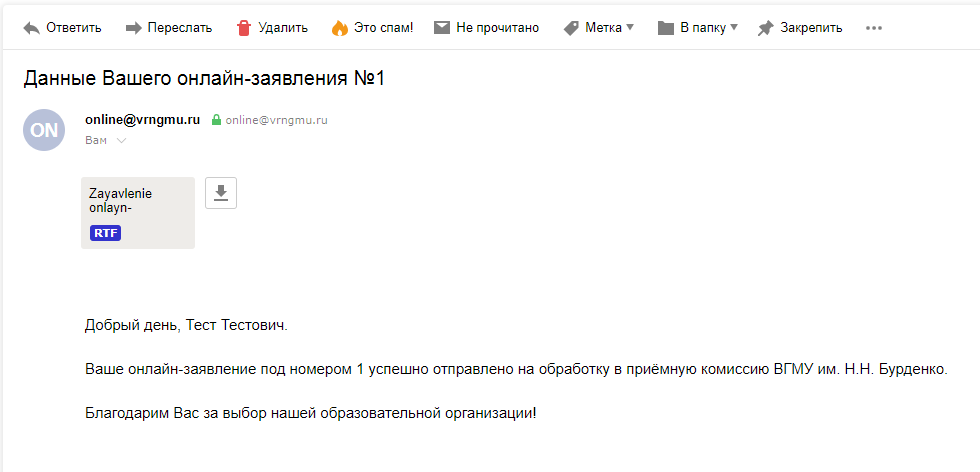Expand the В папку dropdown arrow
980x472 pixels.
(734, 28)
